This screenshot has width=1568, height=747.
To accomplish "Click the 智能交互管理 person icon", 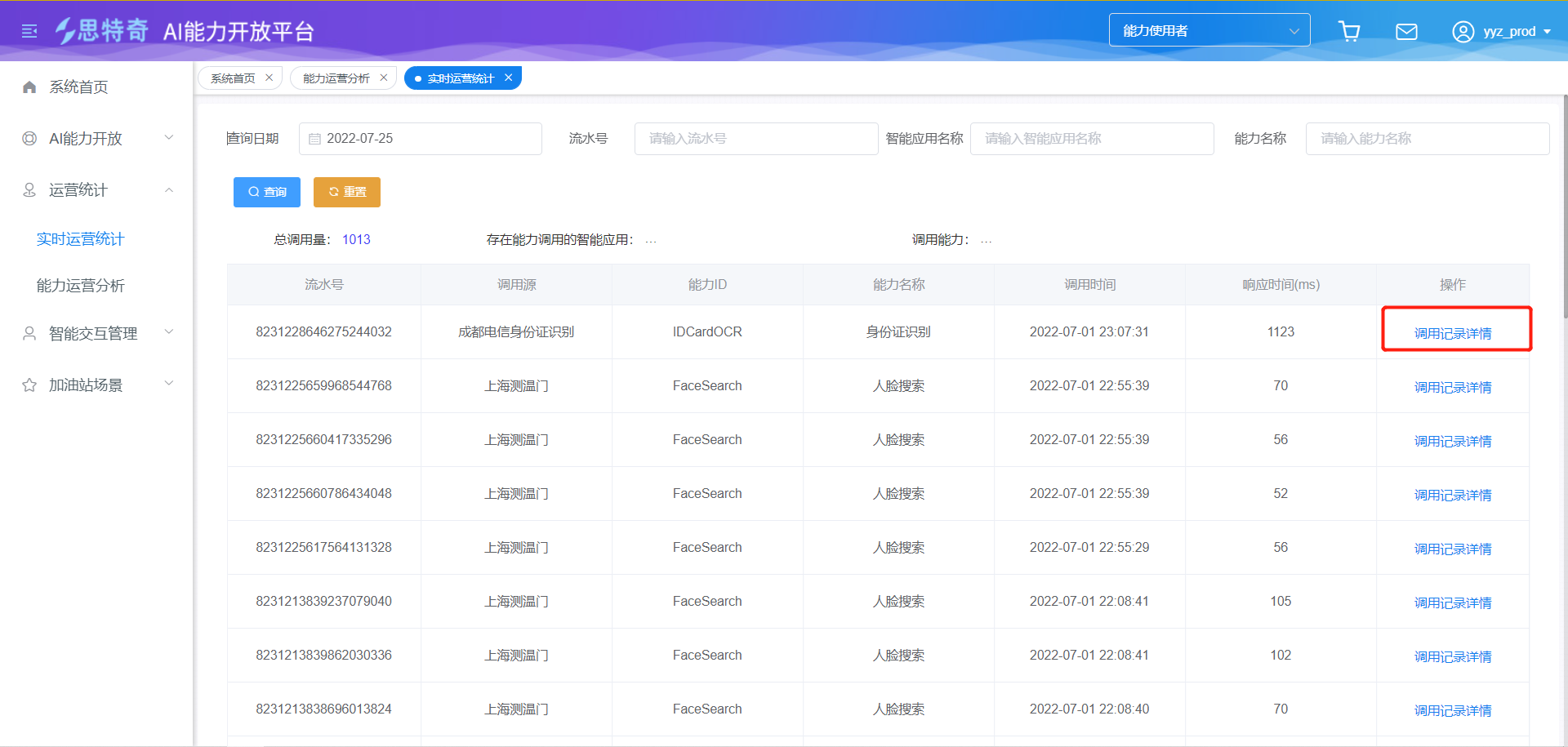I will tap(29, 333).
